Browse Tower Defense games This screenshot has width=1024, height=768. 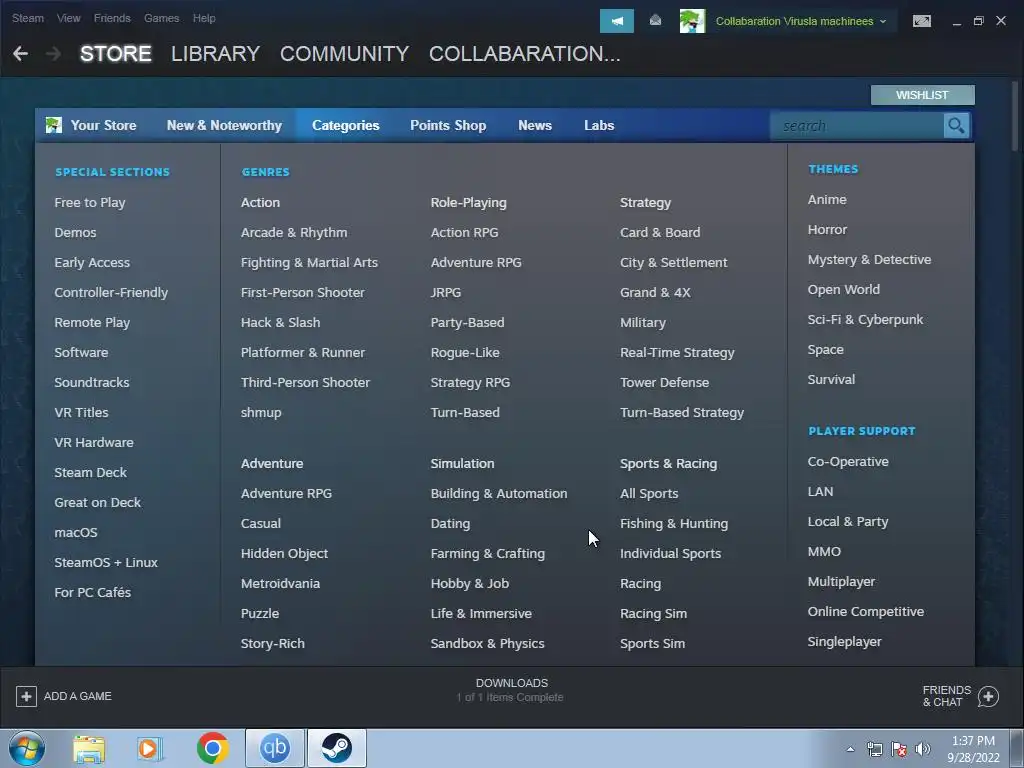[664, 383]
